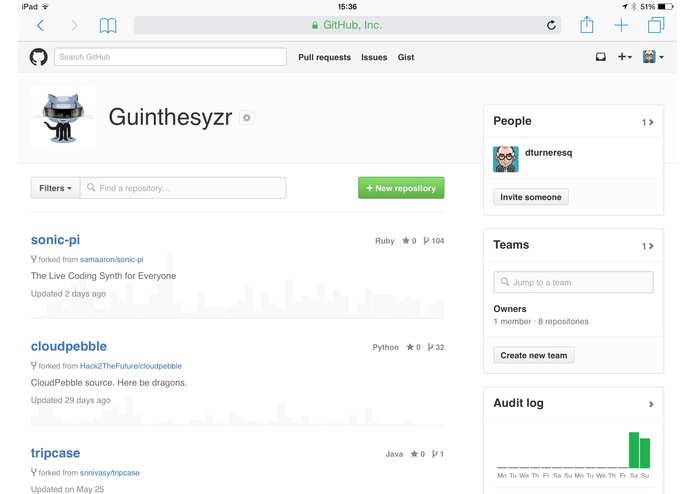Open the People heading
This screenshot has width=695, height=494.
coord(512,121)
